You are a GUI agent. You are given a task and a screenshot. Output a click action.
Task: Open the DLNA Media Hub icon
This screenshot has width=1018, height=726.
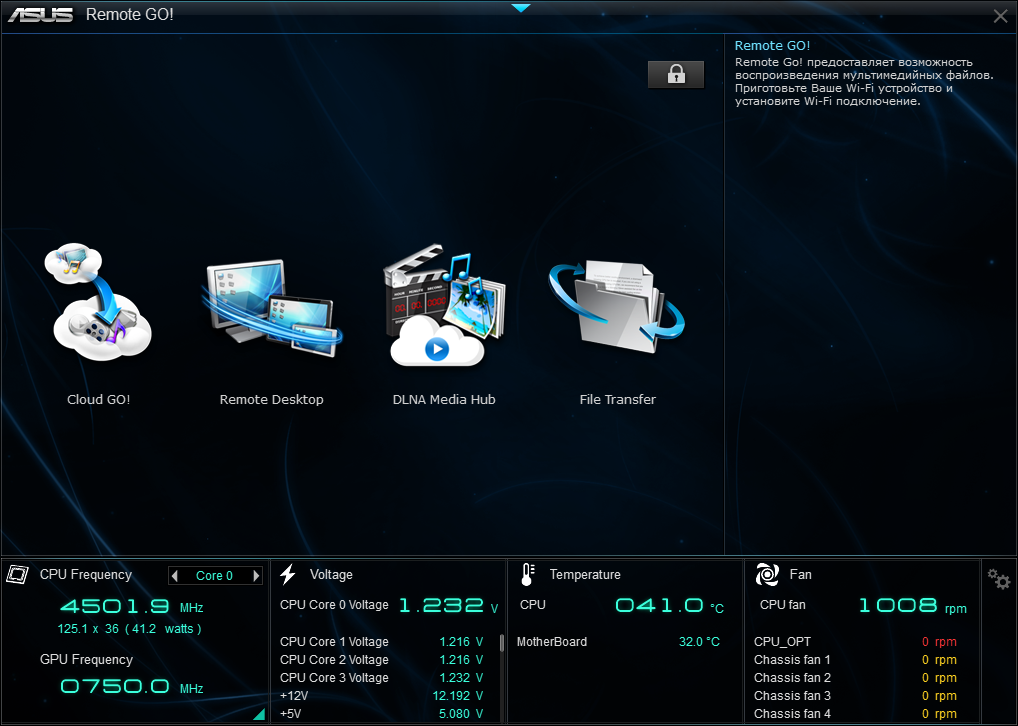coord(444,305)
